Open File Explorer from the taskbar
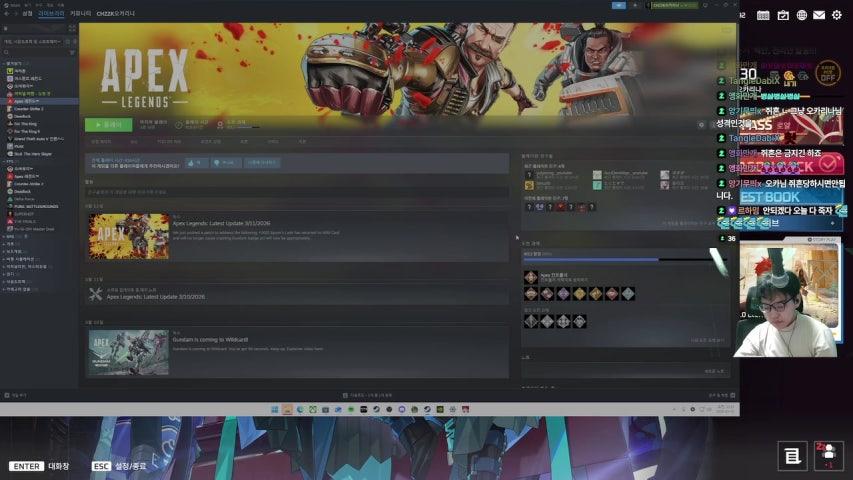The width and height of the screenshot is (853, 480). tap(288, 409)
